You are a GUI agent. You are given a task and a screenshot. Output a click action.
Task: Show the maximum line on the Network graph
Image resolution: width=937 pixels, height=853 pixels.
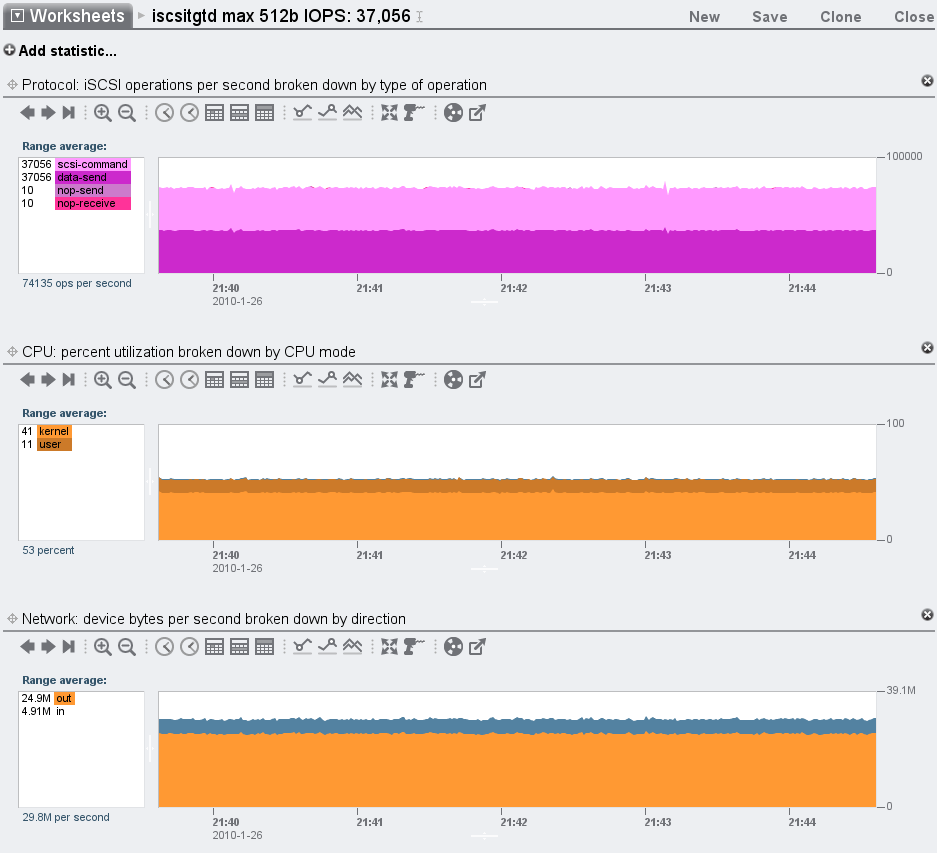327,647
